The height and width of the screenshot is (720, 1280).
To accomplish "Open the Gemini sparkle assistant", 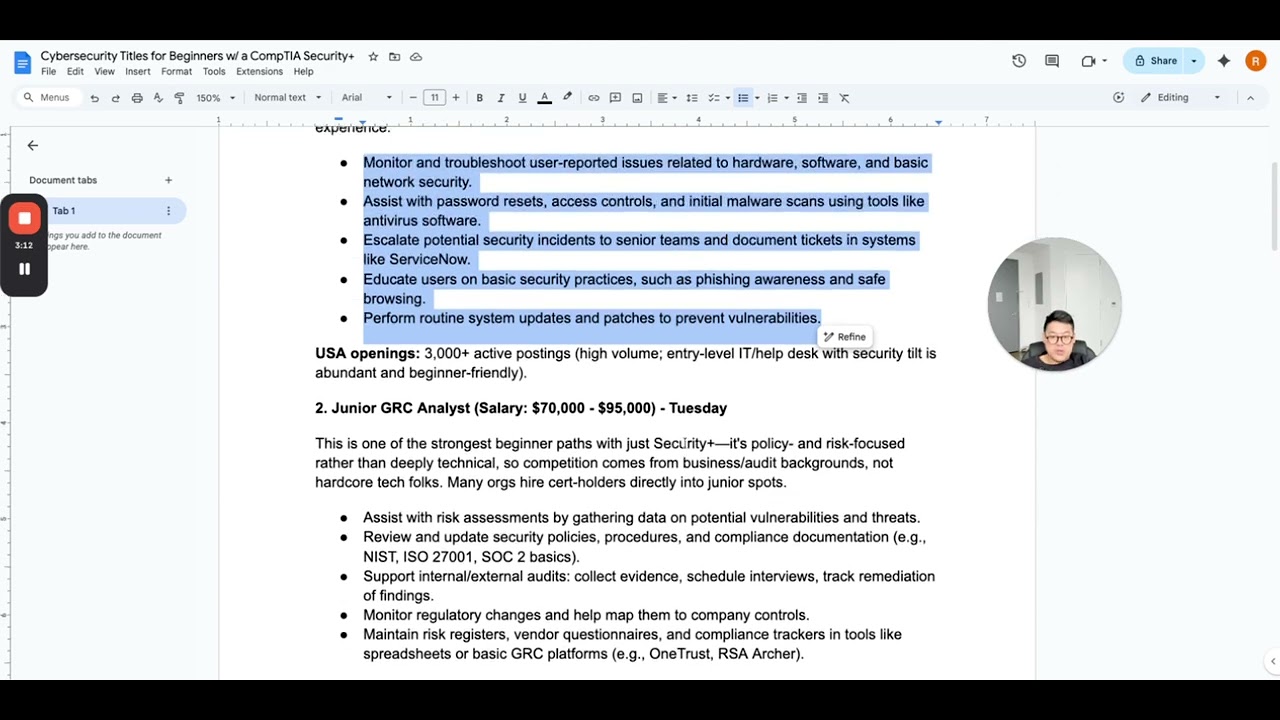I will point(1224,61).
